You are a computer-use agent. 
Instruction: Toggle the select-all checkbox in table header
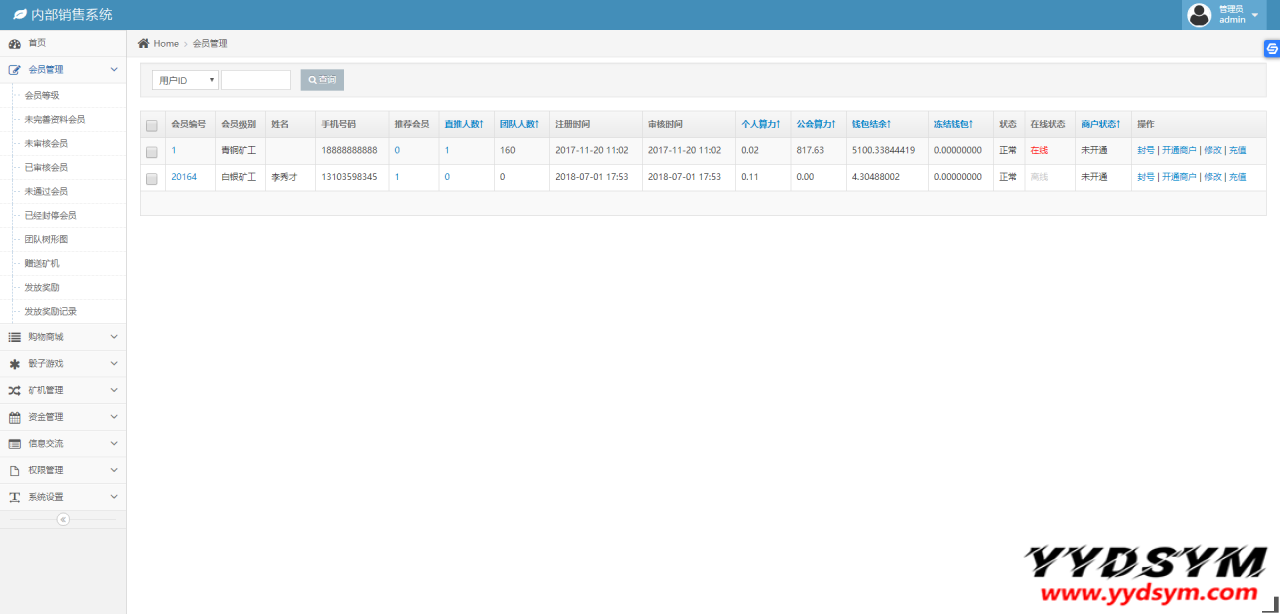click(x=152, y=125)
